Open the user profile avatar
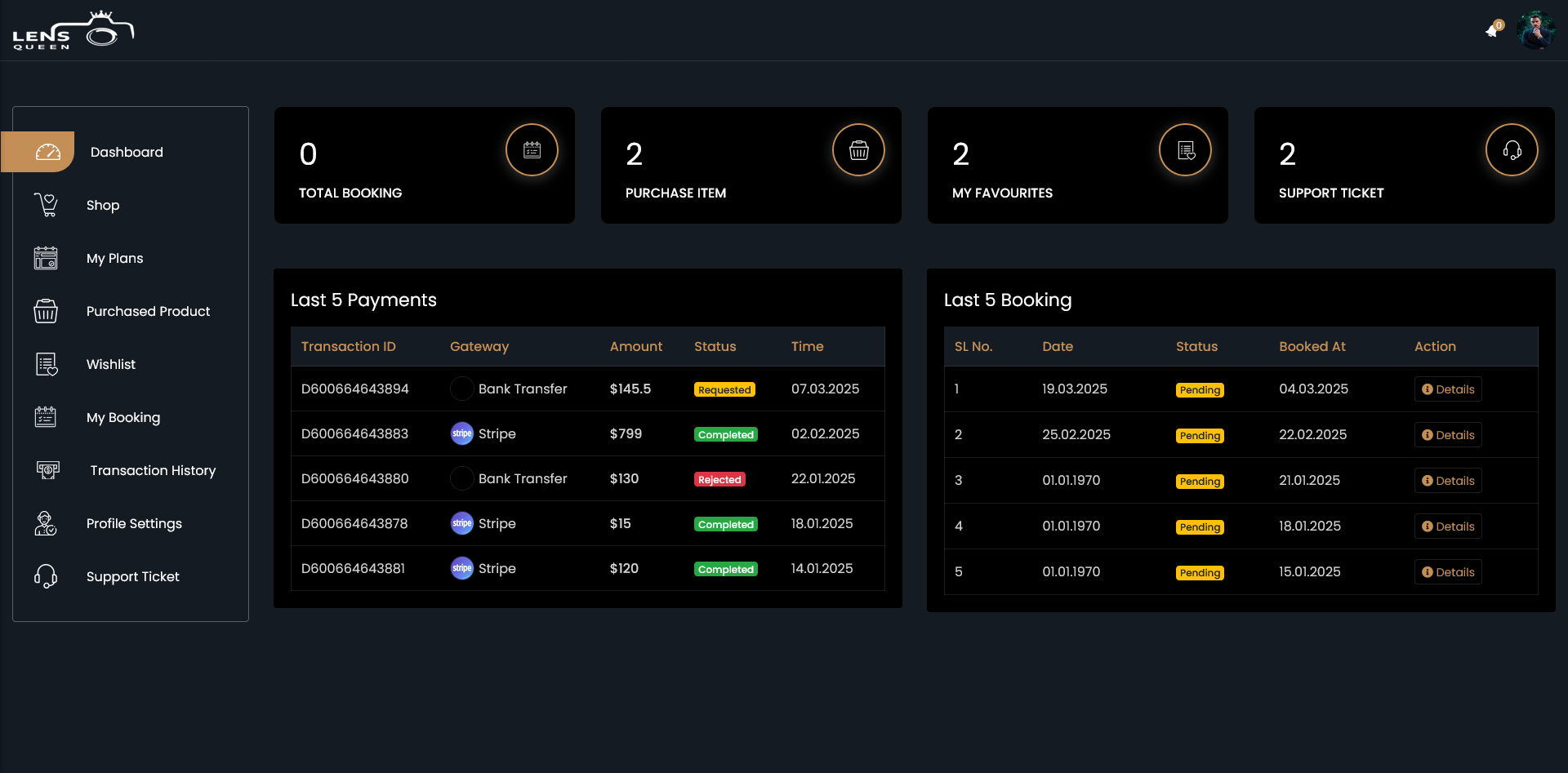 coord(1535,30)
